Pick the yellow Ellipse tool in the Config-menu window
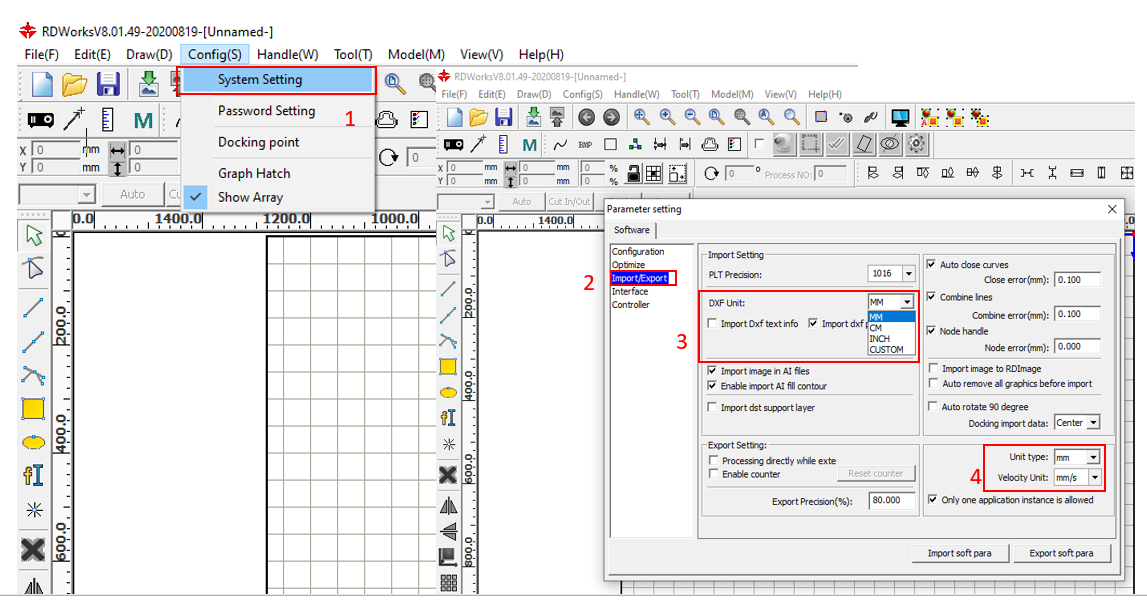The image size is (1147, 600). pyautogui.click(x=34, y=443)
